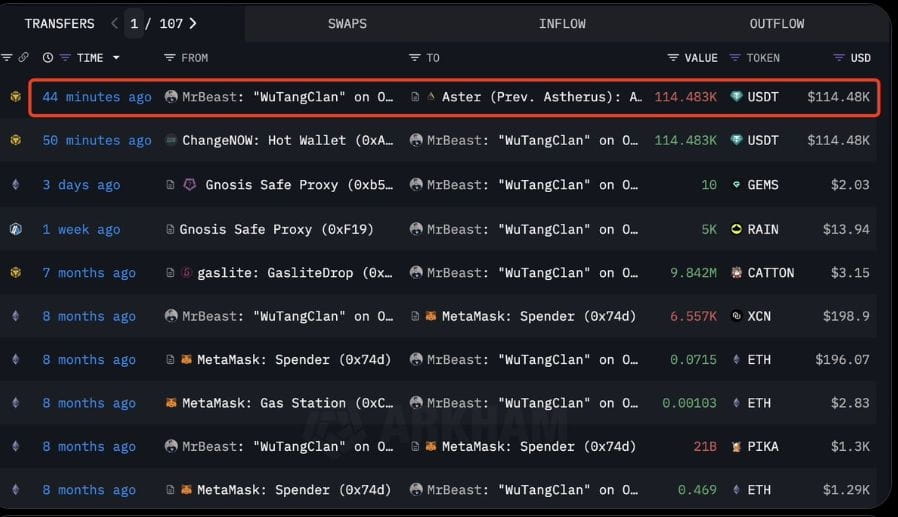
Task: Click the GEMS token icon
Action: 736,185
